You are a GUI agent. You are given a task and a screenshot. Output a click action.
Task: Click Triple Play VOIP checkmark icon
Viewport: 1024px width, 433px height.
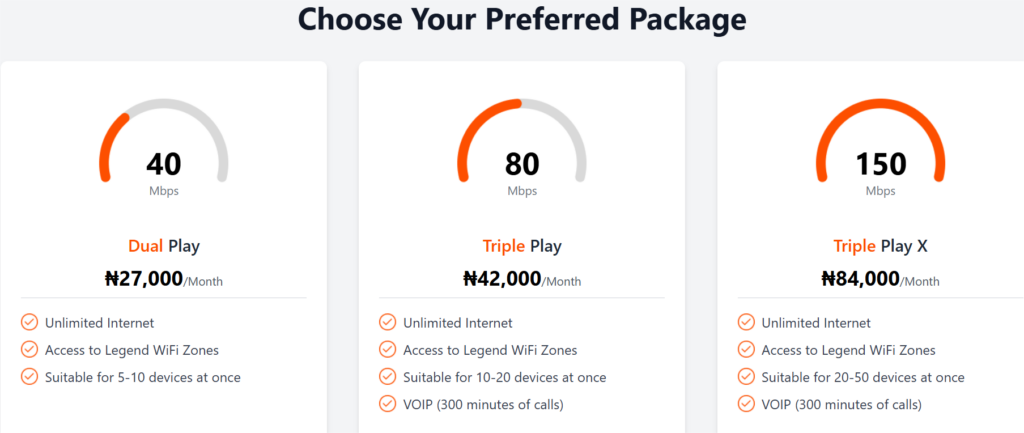[x=387, y=404]
